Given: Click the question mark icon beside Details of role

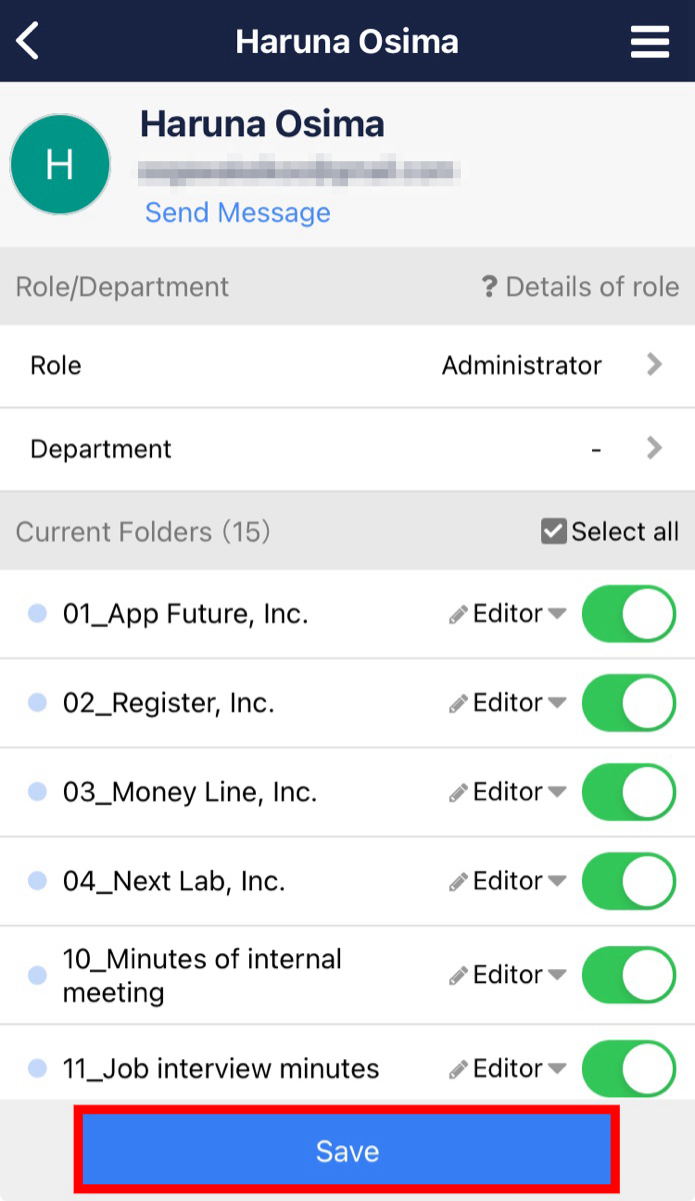Looking at the screenshot, I should tap(492, 287).
